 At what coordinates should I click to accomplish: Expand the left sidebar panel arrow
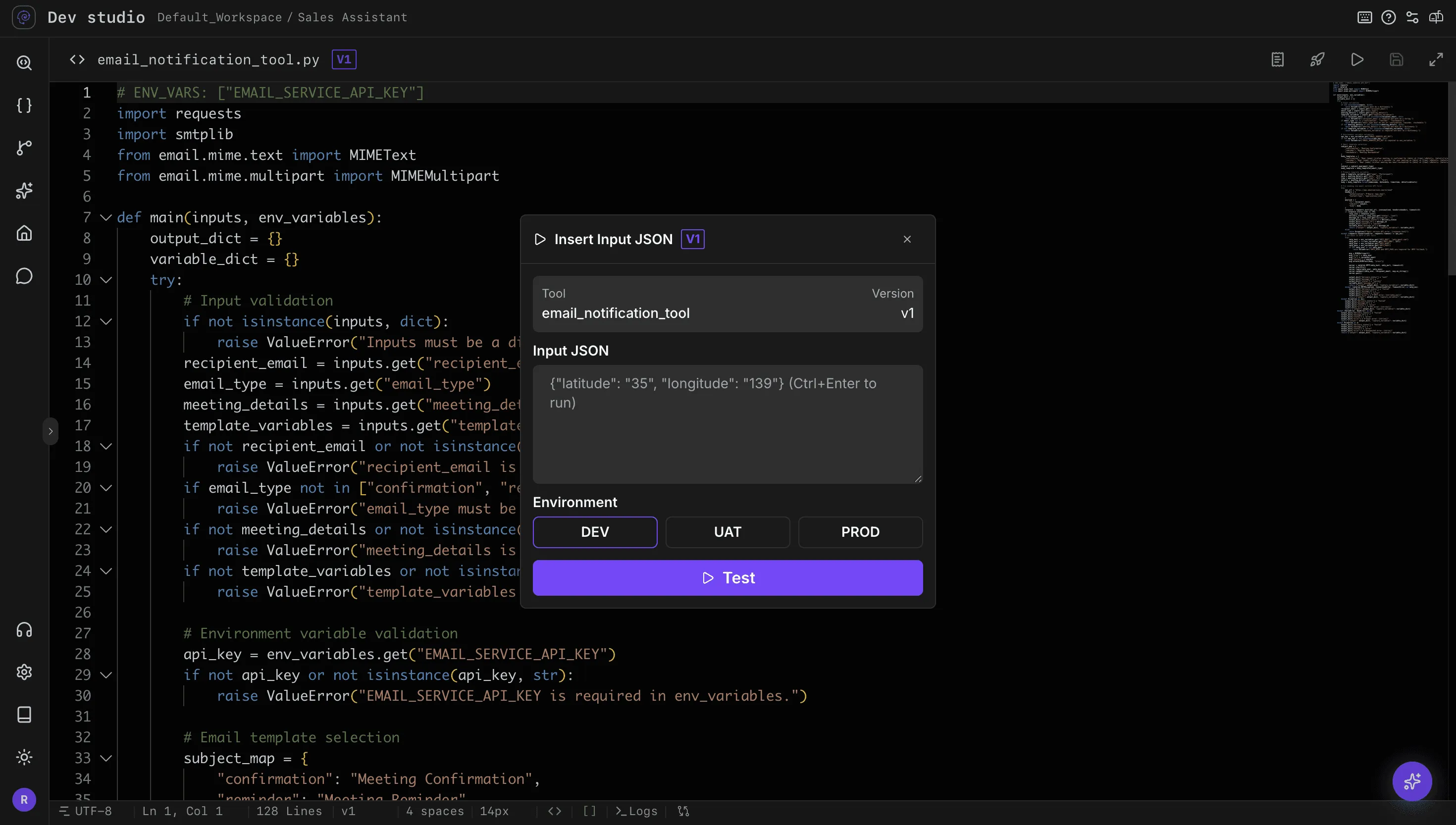pyautogui.click(x=51, y=431)
